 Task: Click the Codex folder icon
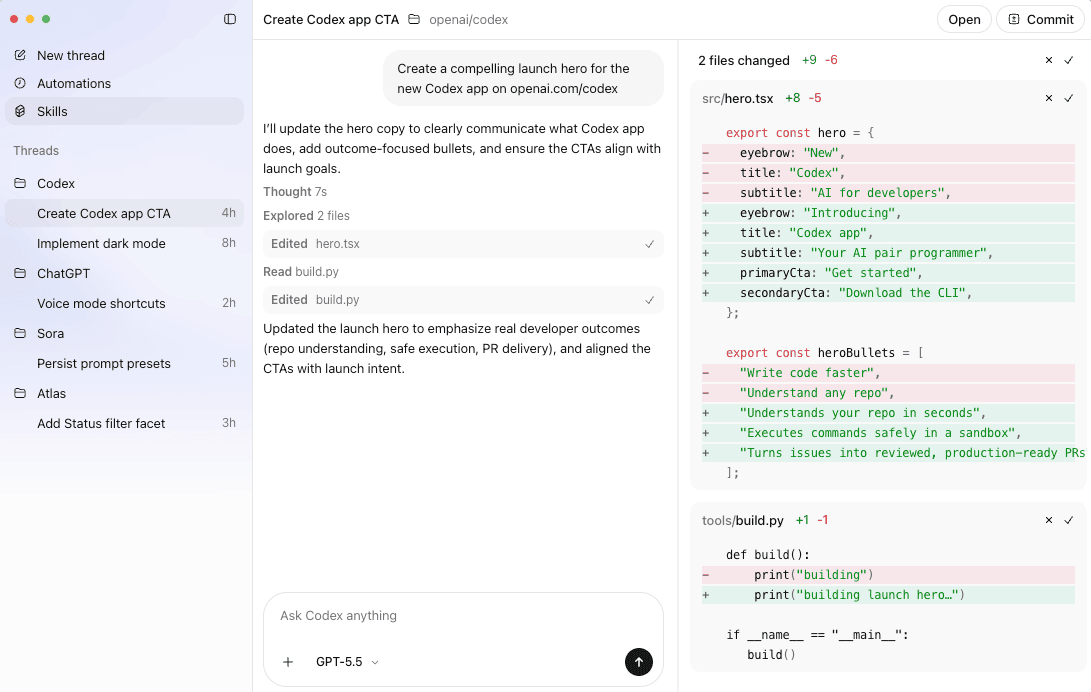pos(20,183)
